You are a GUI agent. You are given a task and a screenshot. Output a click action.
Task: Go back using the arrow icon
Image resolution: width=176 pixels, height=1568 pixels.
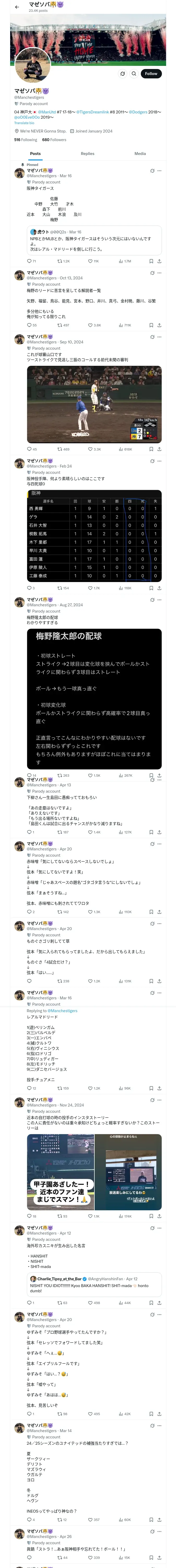click(17, 7)
